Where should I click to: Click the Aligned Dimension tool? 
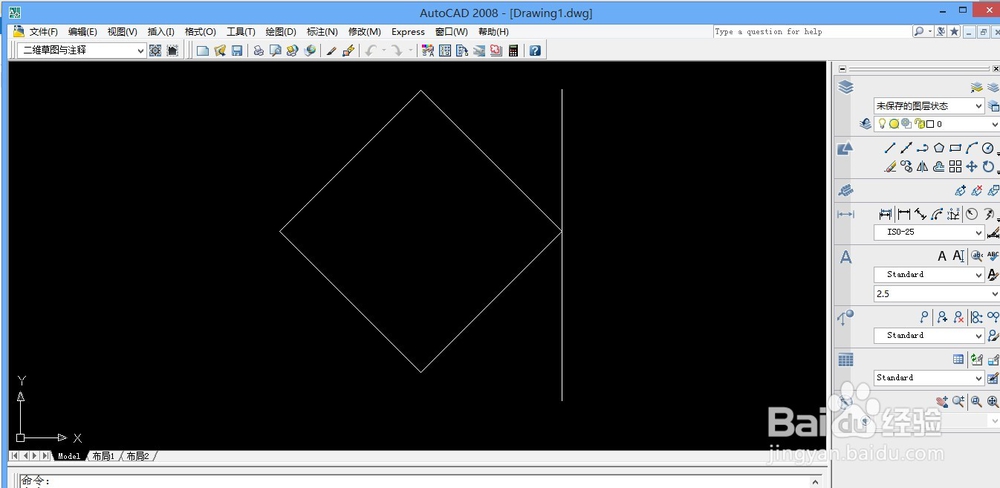tap(920, 214)
